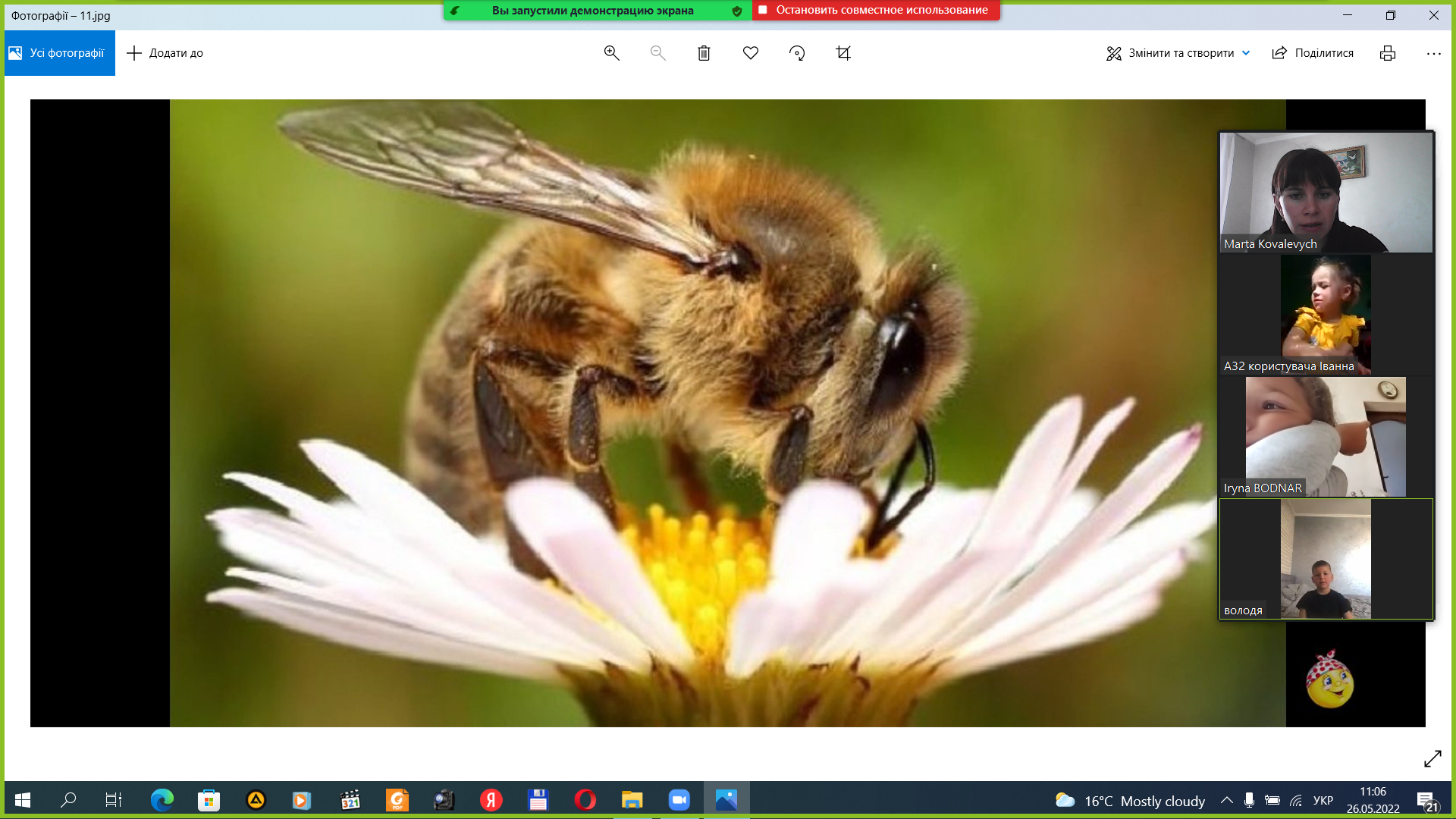Show hidden system tray icons
Screen dimensions: 1456x819
[x=1226, y=801]
